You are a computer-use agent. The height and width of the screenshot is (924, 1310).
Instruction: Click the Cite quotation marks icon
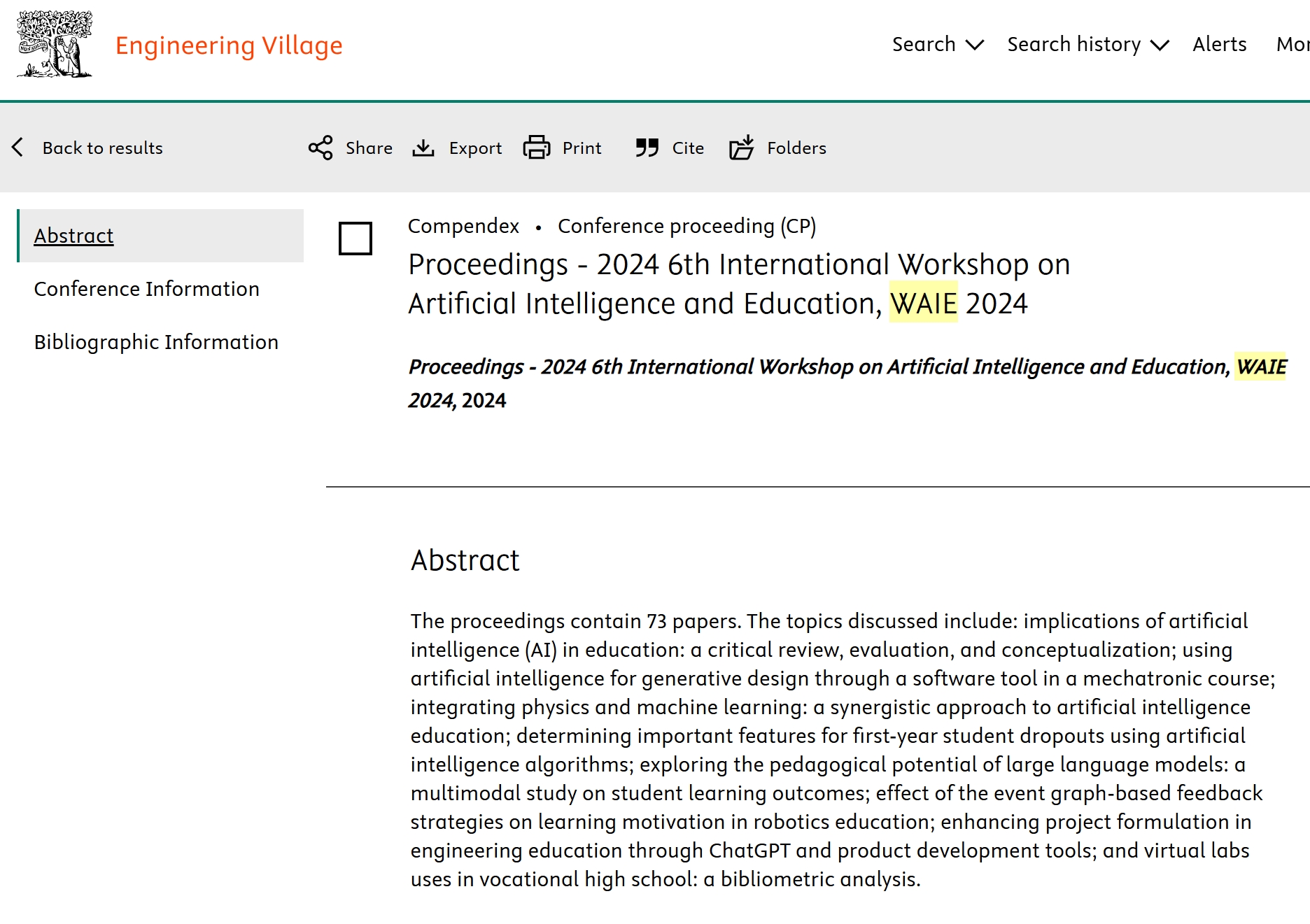pos(647,148)
